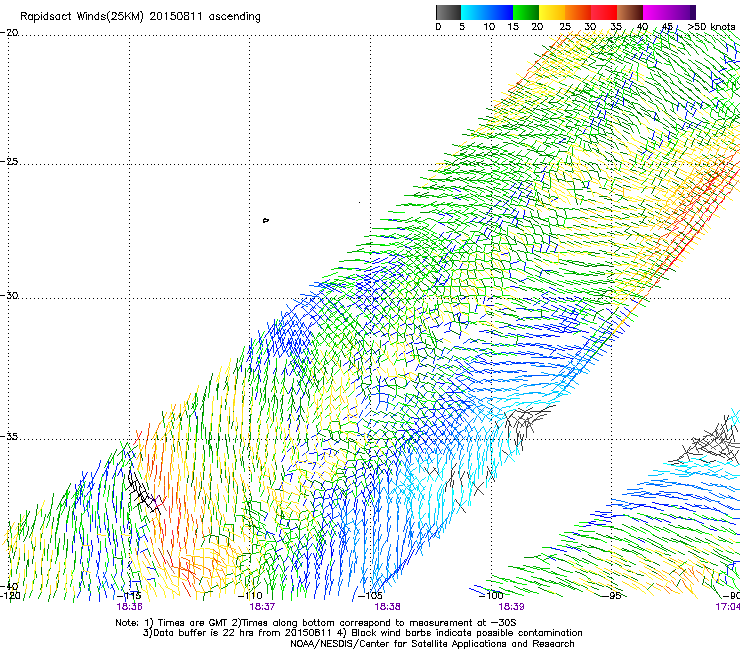Click the '>50 knots' legend label
The image size is (740, 650).
click(x=711, y=27)
